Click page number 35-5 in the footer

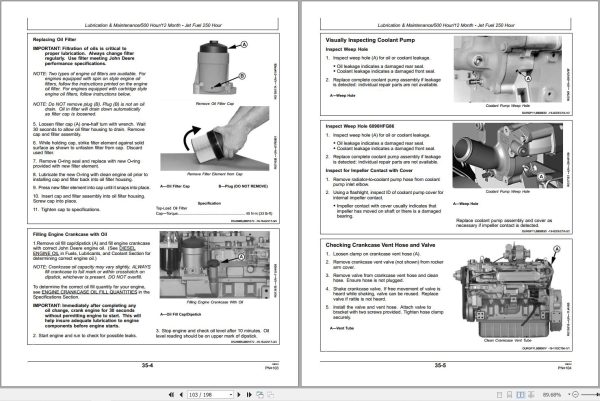[x=440, y=365]
